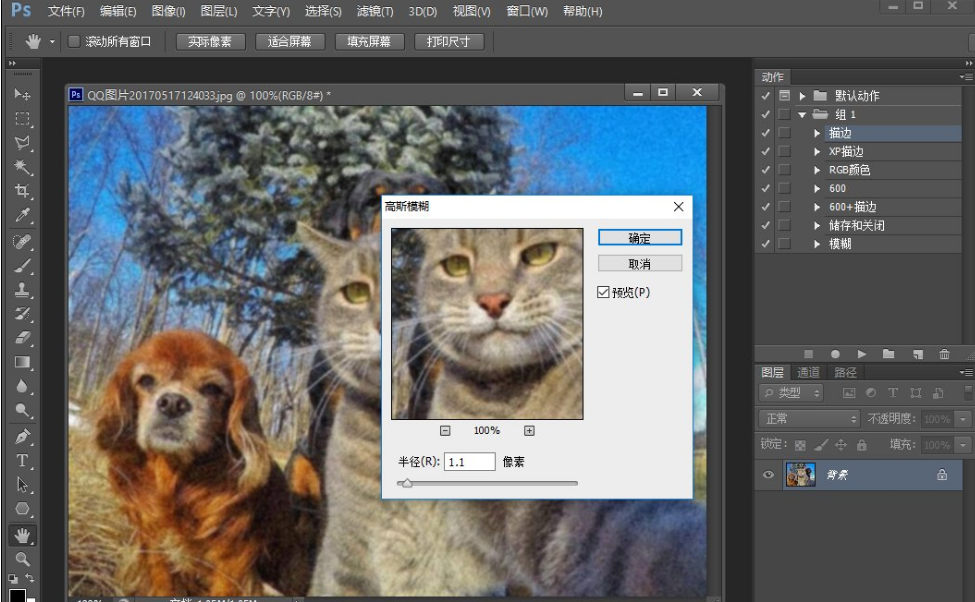Lock transparent pixels in Layers panel
975x602 pixels.
(x=800, y=445)
